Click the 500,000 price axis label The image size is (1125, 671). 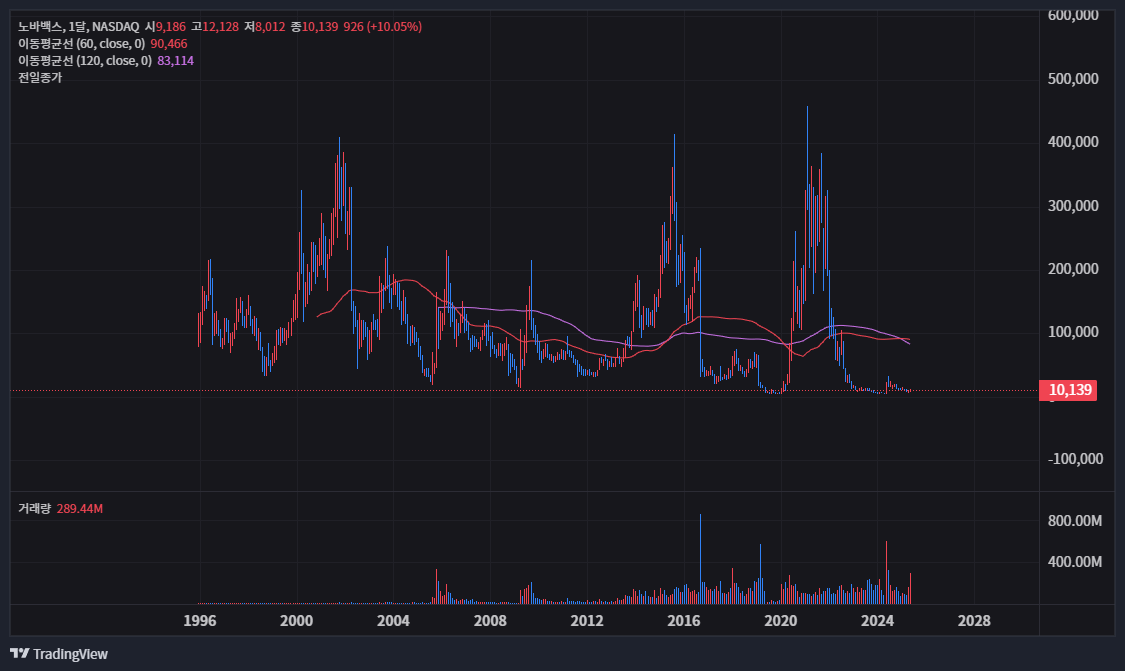coord(1073,79)
